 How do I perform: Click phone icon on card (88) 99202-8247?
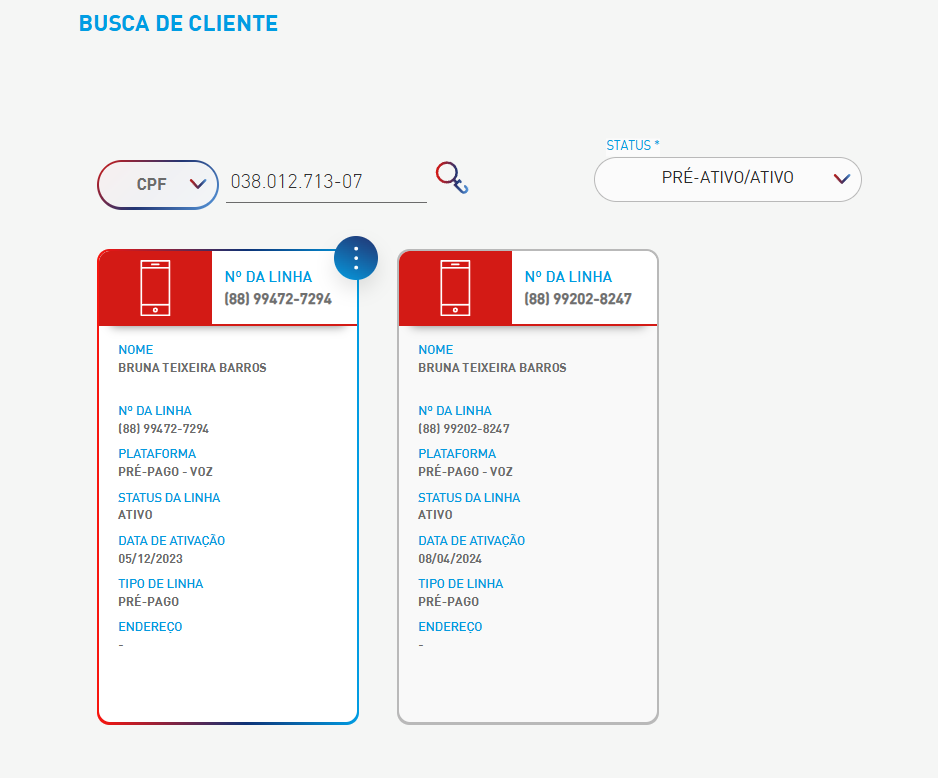point(455,288)
